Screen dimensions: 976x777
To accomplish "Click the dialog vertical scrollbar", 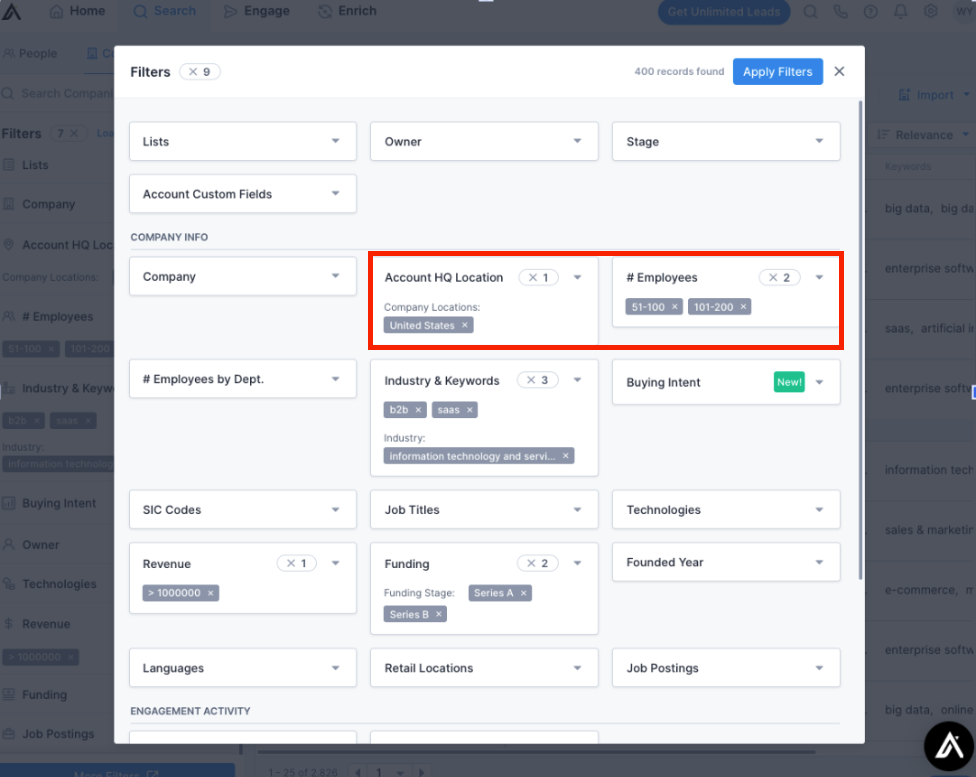I will (x=861, y=340).
